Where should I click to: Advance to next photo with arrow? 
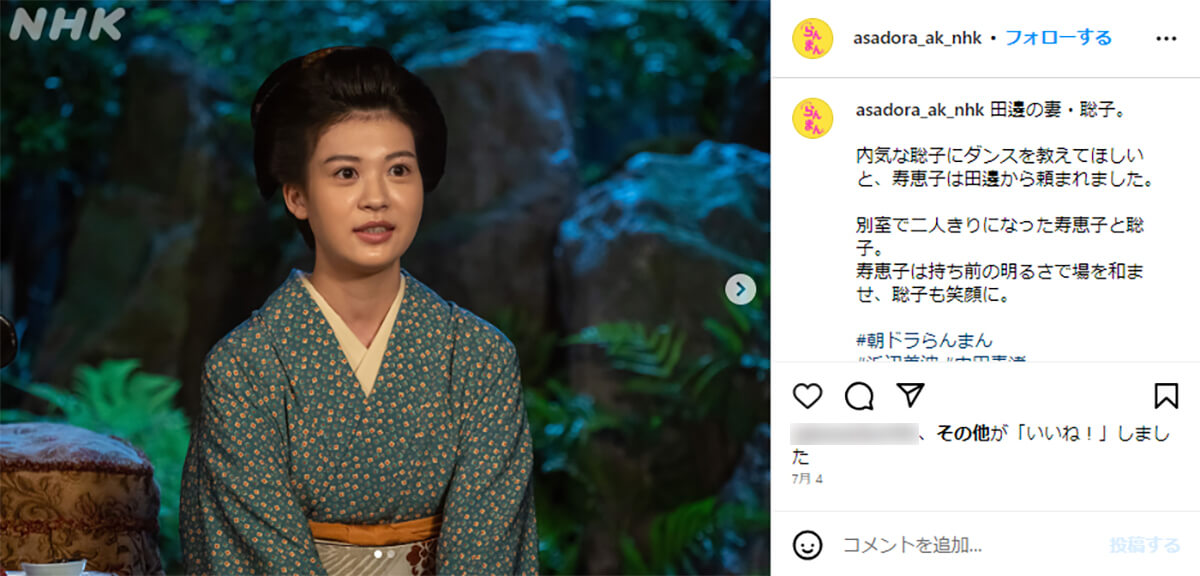[x=740, y=290]
